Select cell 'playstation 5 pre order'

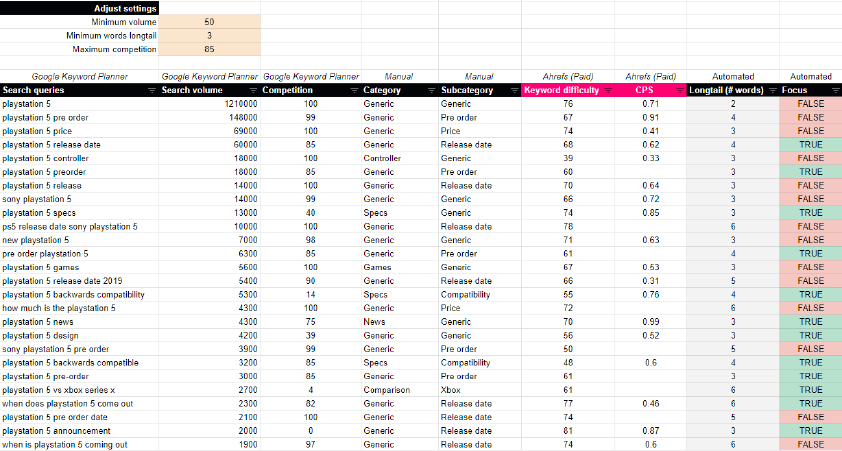[79, 118]
